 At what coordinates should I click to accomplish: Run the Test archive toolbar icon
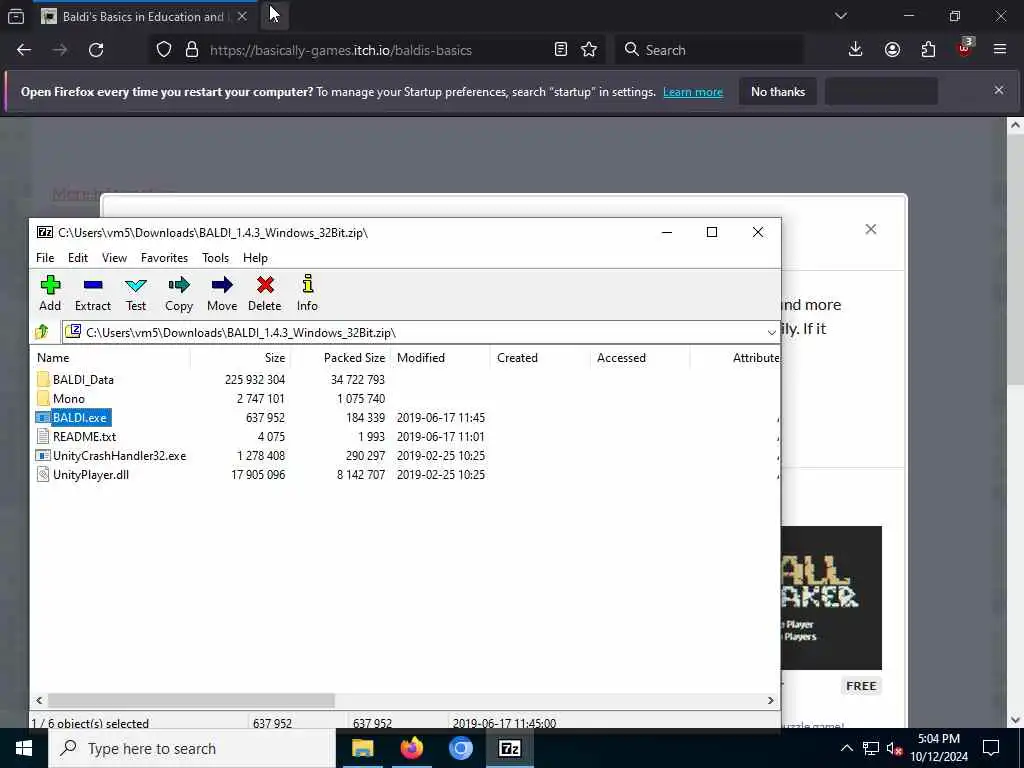click(x=136, y=293)
